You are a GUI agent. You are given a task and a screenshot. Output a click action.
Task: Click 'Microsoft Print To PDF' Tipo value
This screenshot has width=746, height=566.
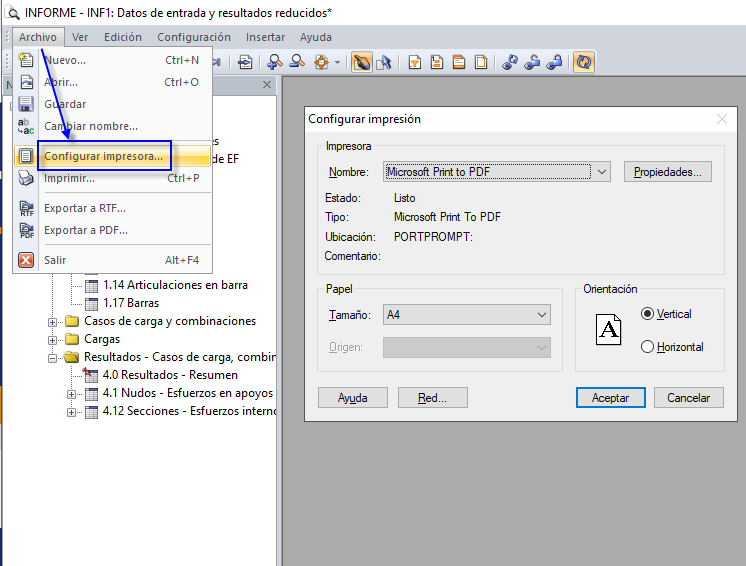point(447,217)
